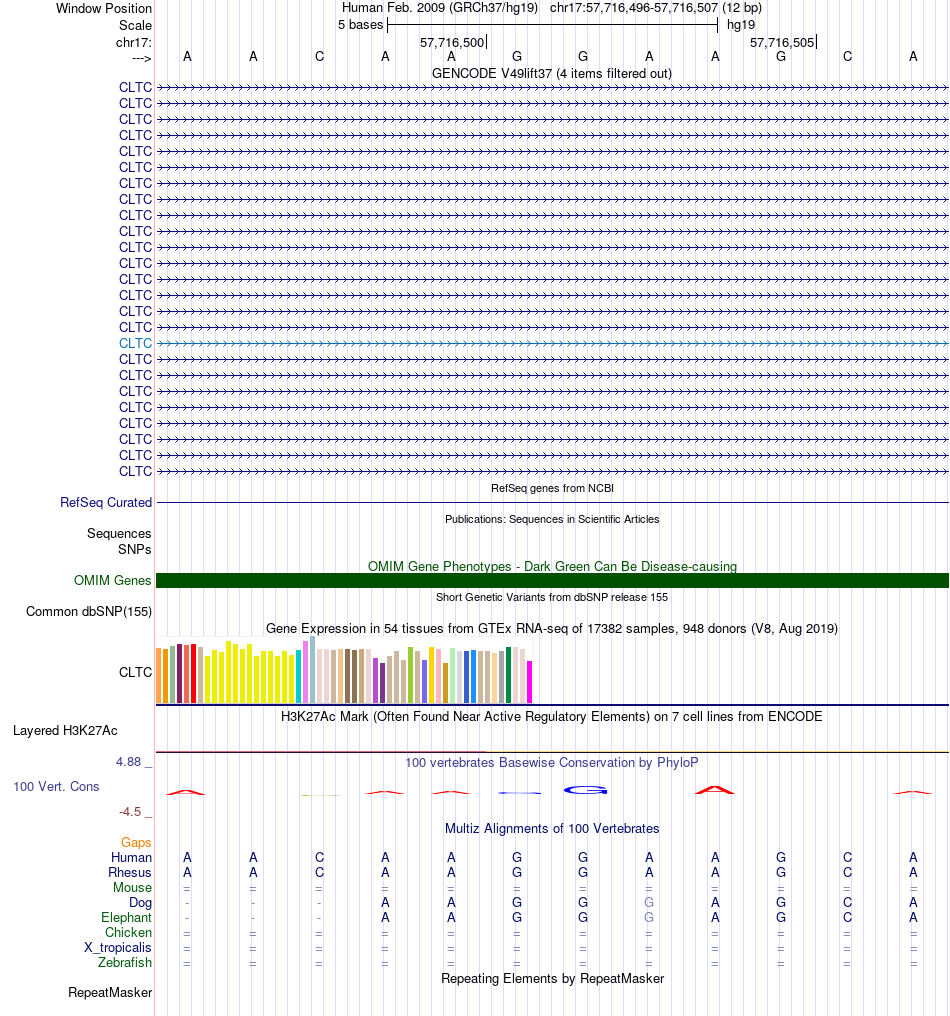Click the hg19 label beside the scale bar

pos(741,25)
